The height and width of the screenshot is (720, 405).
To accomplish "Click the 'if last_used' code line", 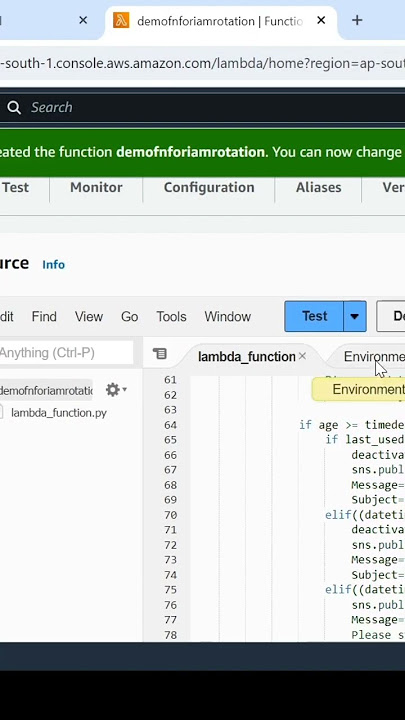I will [x=365, y=439].
